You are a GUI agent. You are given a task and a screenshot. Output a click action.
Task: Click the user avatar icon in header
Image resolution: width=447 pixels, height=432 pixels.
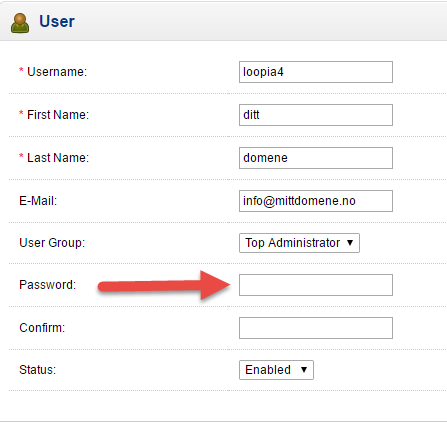click(x=20, y=23)
